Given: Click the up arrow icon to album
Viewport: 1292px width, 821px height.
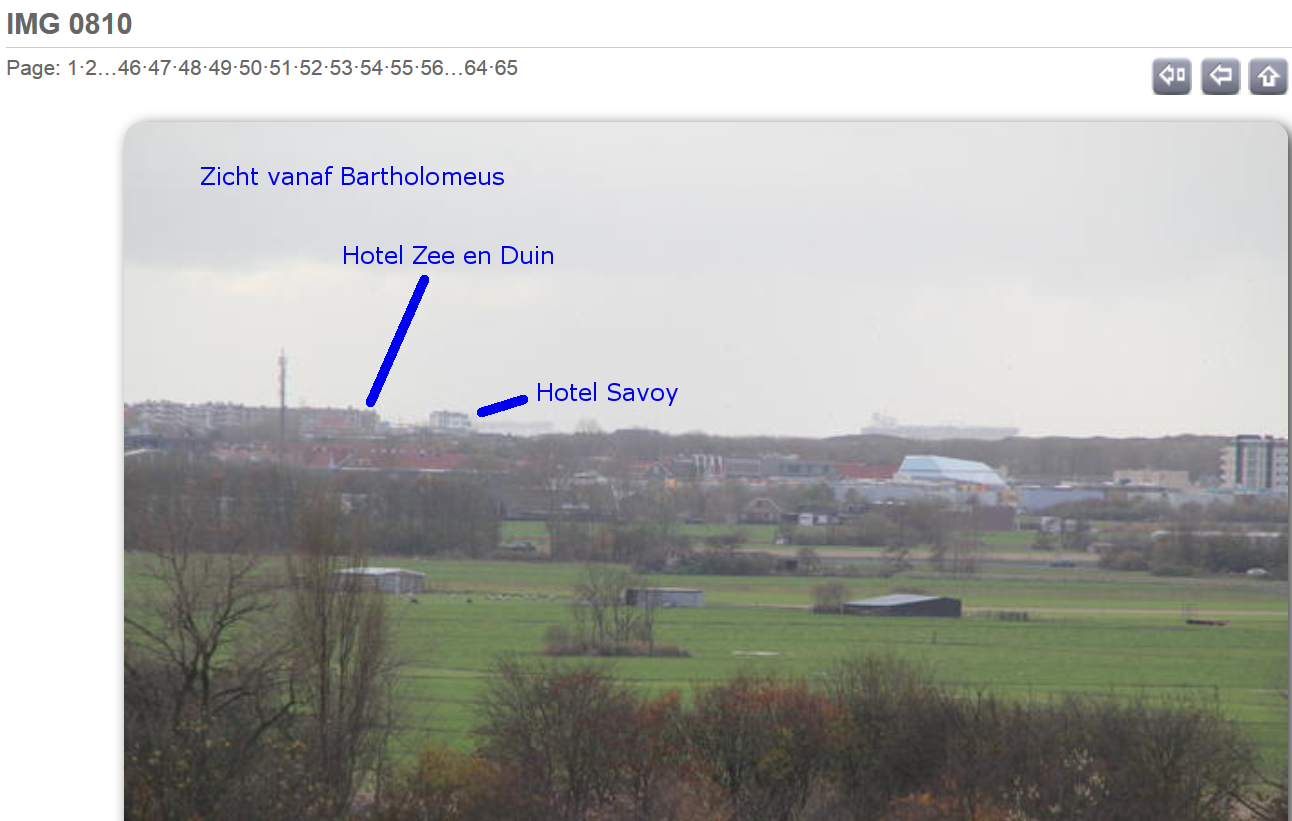Looking at the screenshot, I should [x=1268, y=76].
